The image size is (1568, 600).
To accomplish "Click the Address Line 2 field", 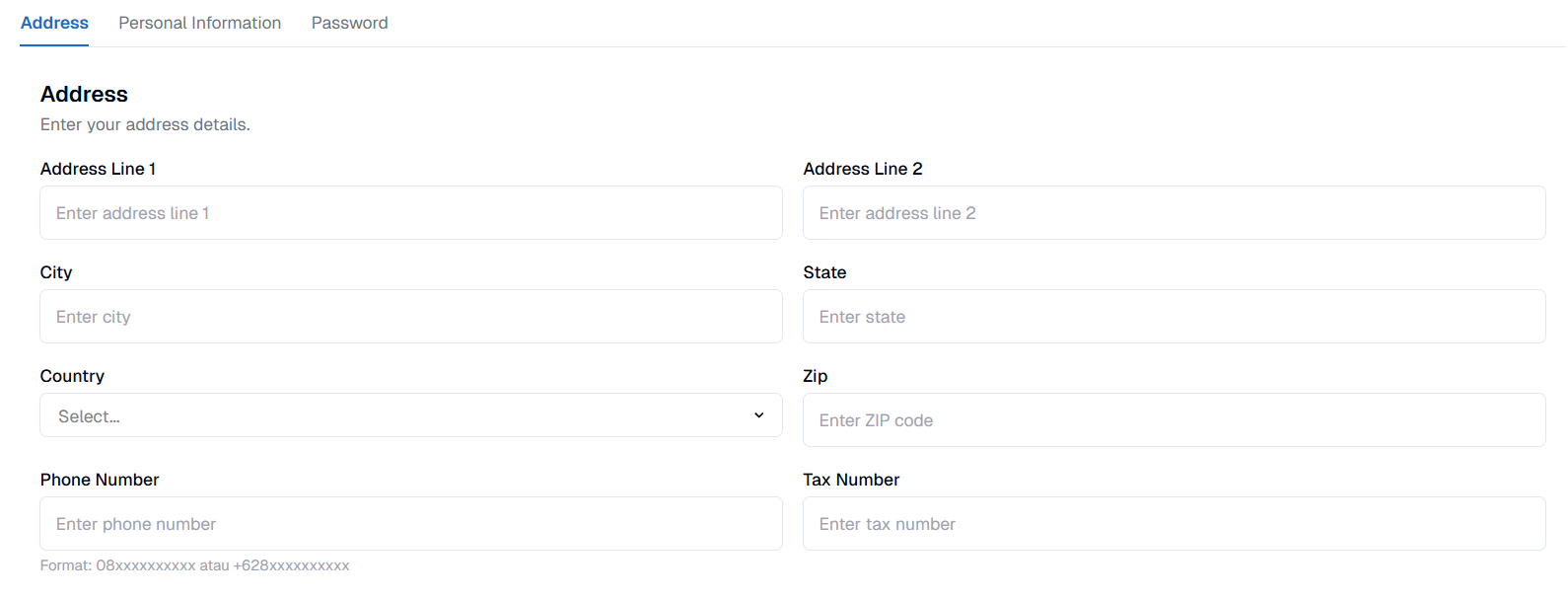I will point(1174,212).
